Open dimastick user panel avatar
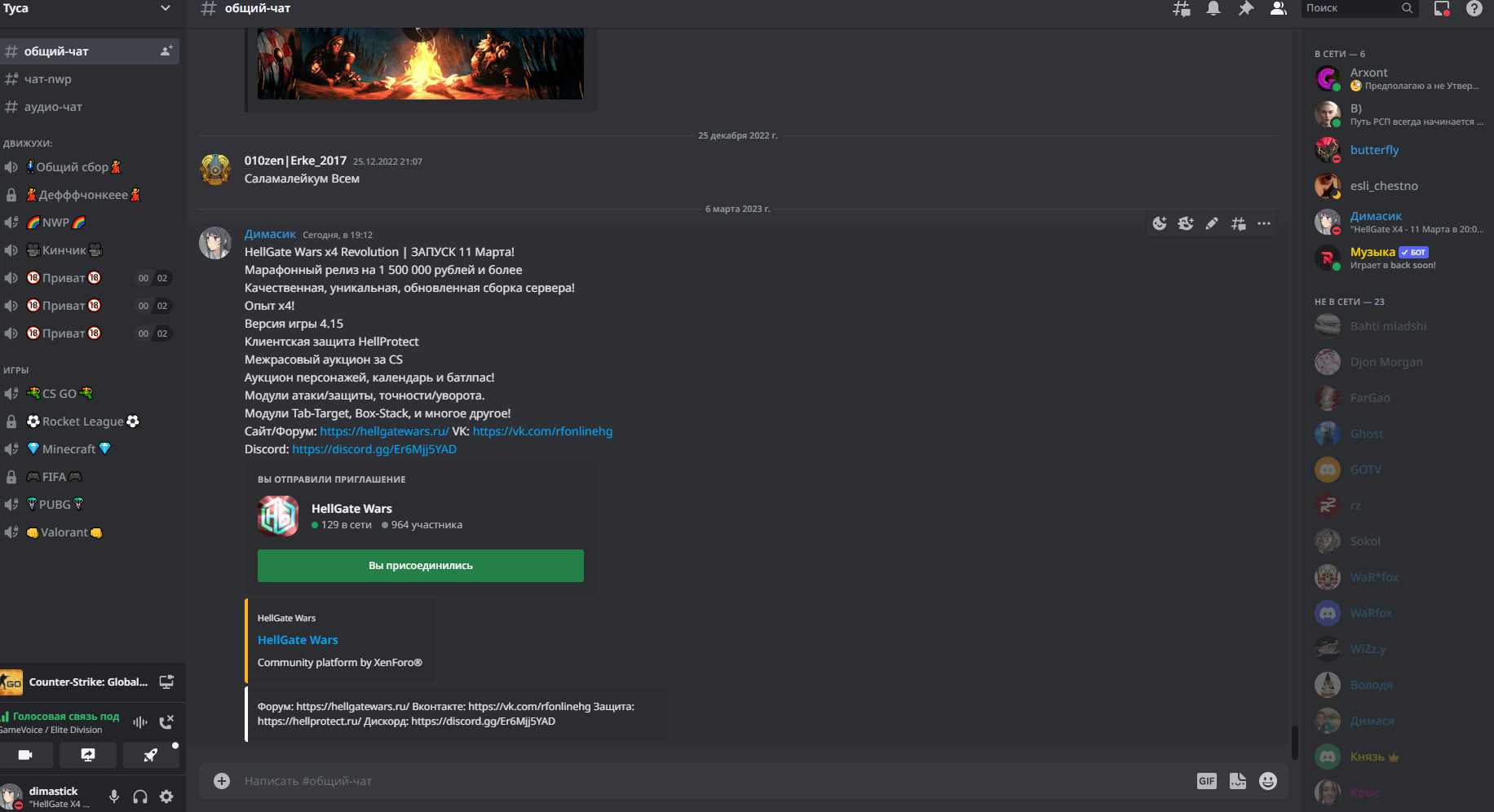Image resolution: width=1494 pixels, height=812 pixels. [11, 797]
